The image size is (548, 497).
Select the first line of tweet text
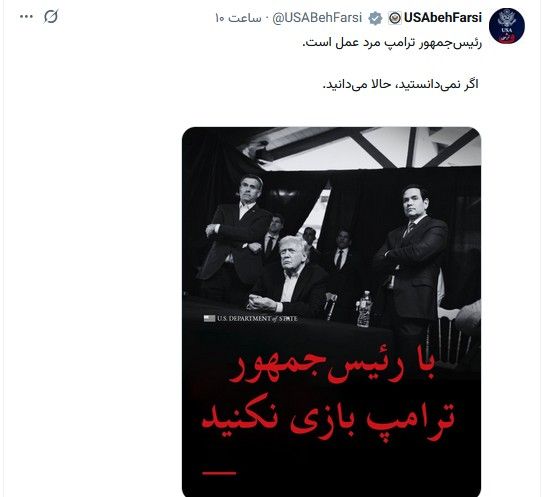coord(392,43)
